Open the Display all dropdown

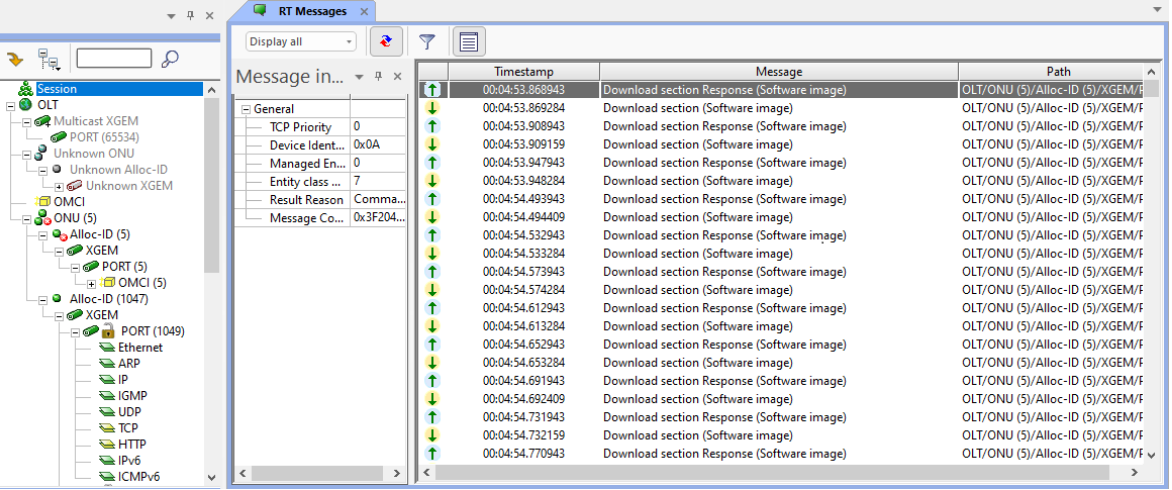(301, 42)
